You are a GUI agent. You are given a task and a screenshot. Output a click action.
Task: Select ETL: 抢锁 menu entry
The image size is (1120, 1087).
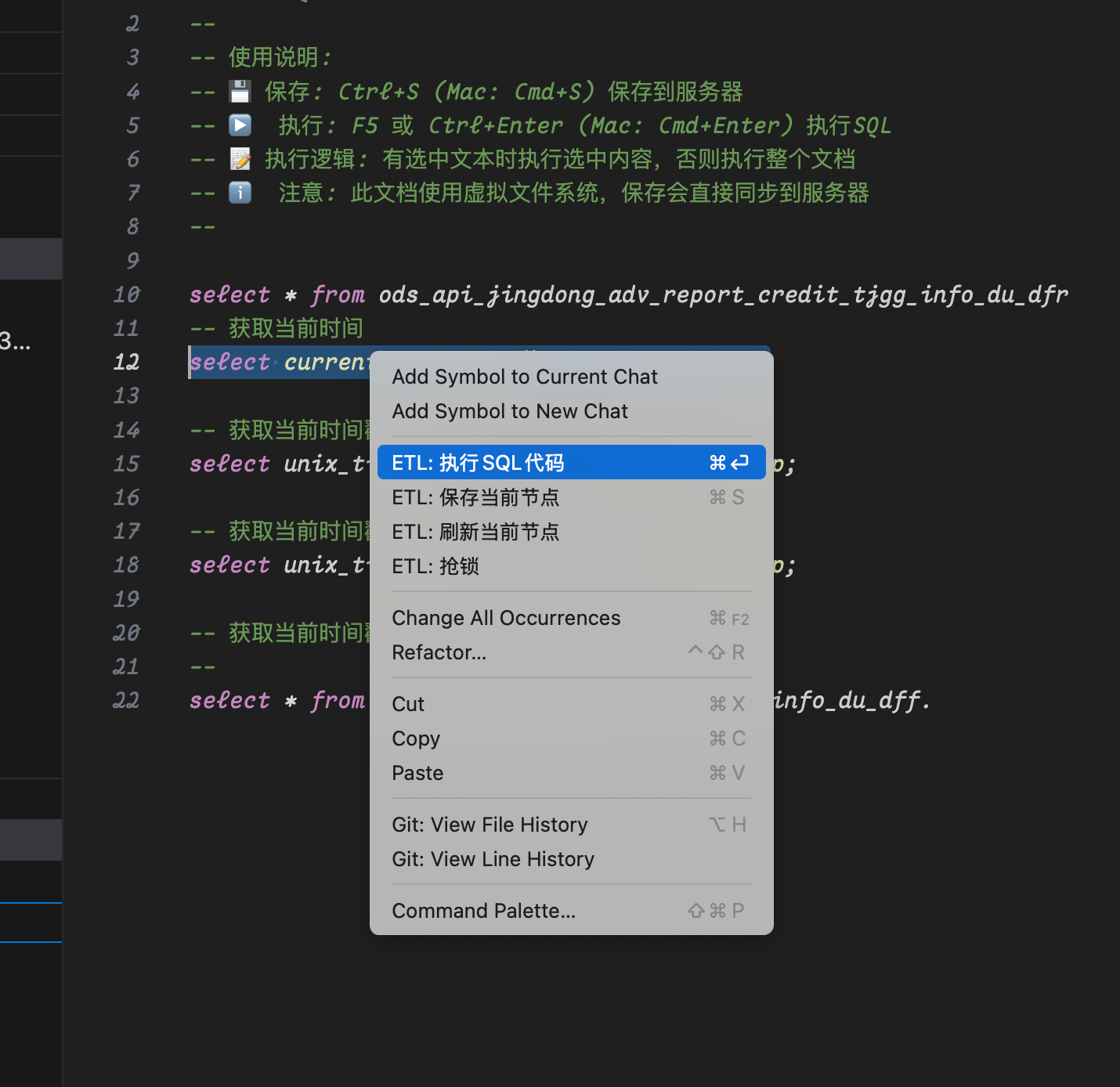click(572, 566)
